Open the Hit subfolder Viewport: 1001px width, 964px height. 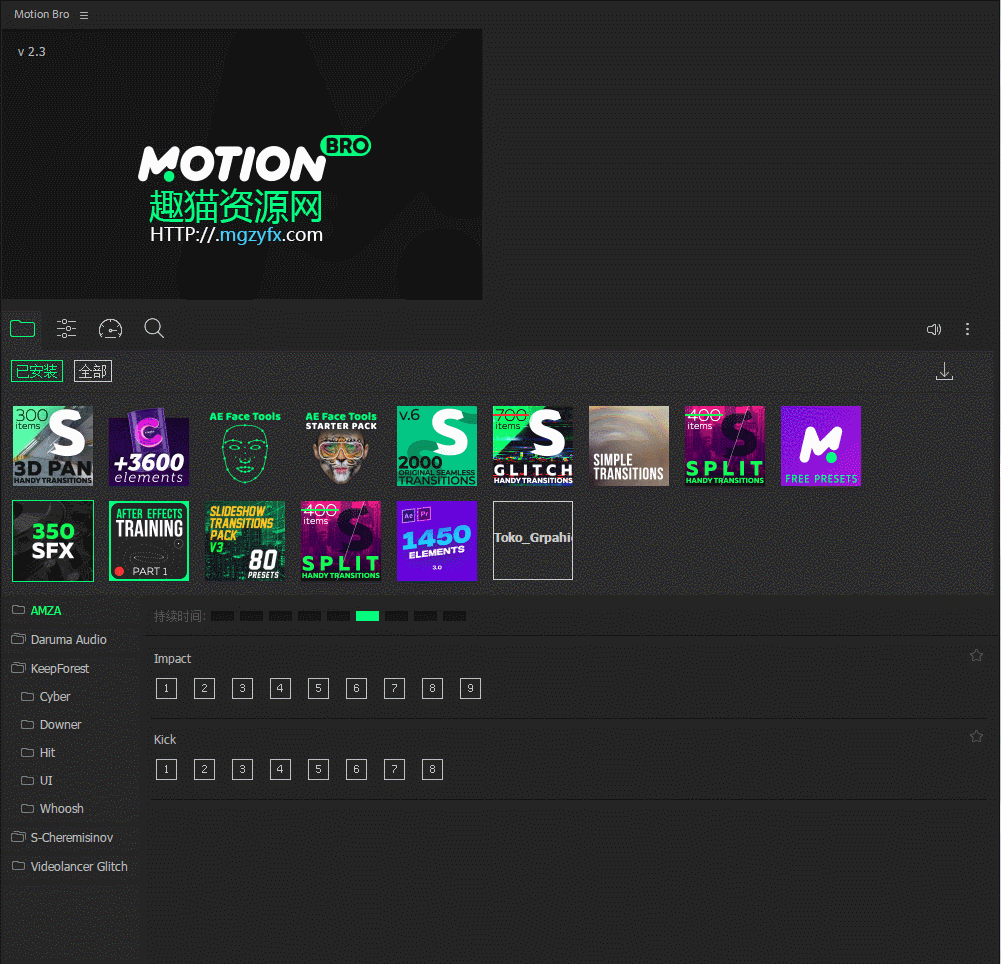pyautogui.click(x=38, y=753)
